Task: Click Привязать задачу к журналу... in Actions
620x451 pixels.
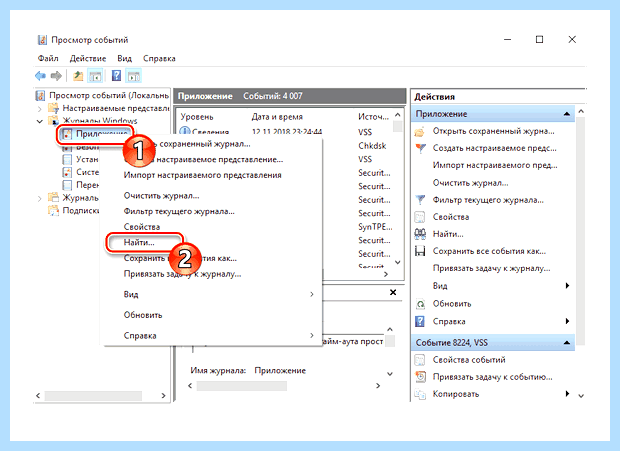Action: click(491, 268)
